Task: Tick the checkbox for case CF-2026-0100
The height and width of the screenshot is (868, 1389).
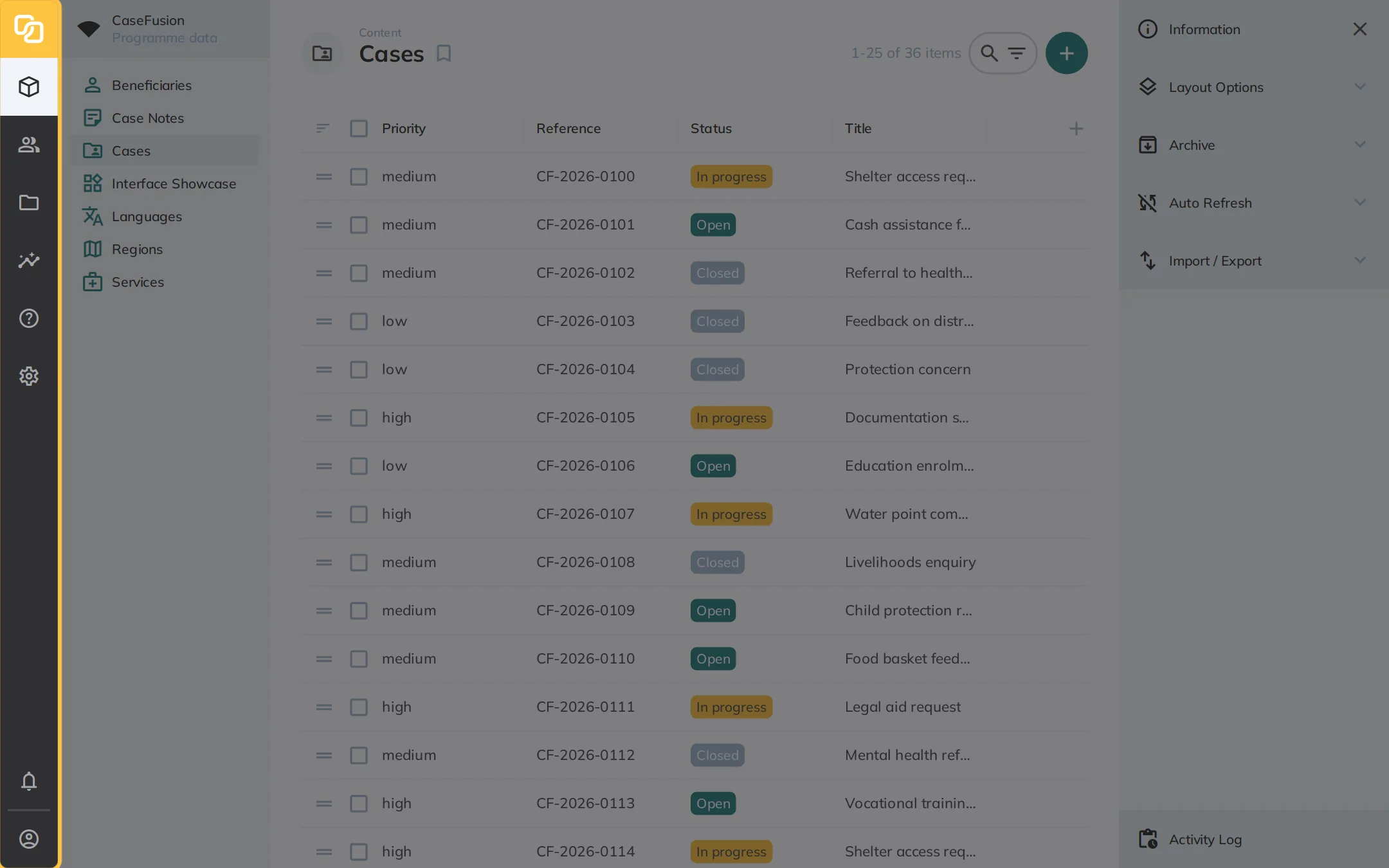Action: click(359, 177)
